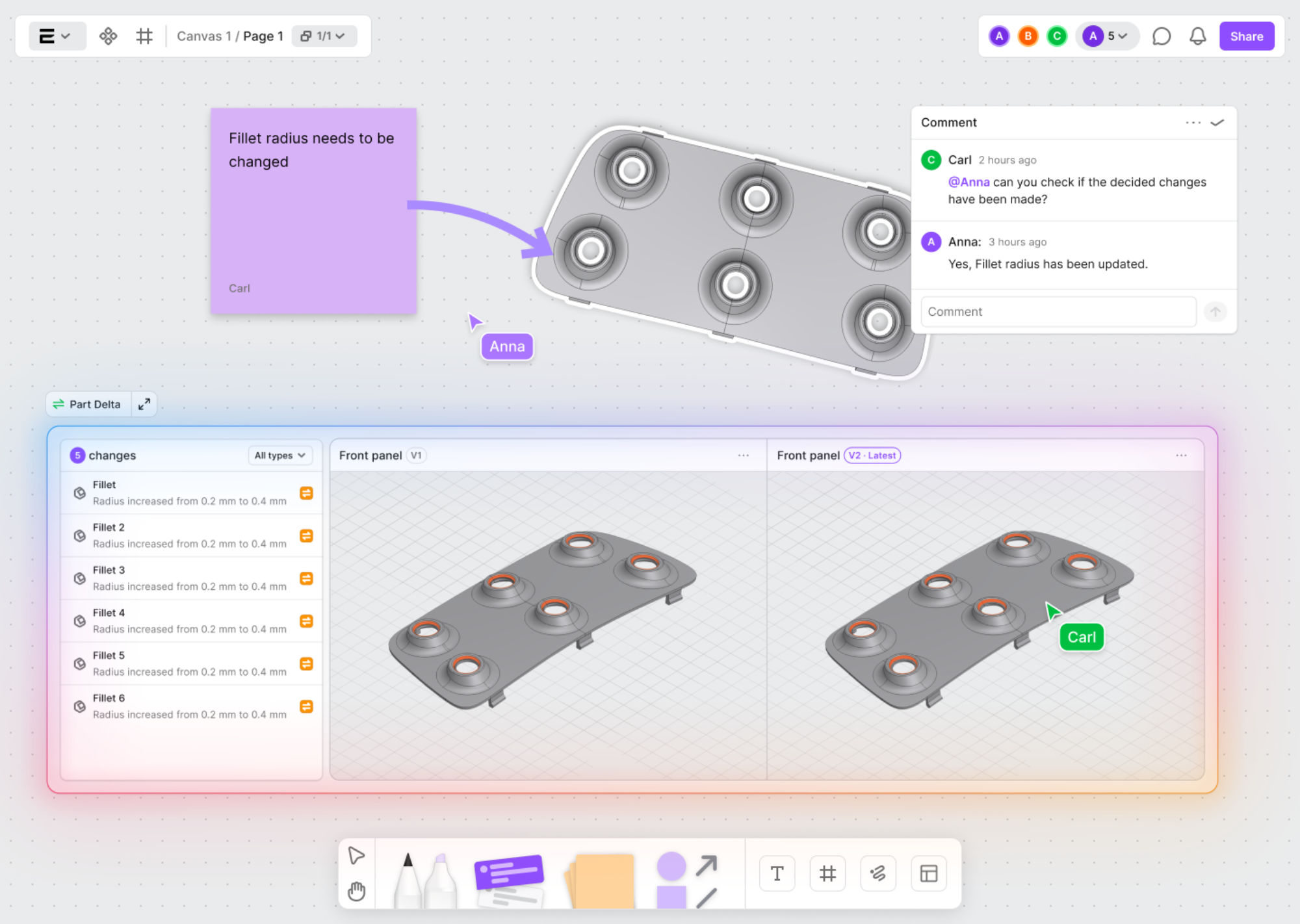
Task: Click the Part Delta button
Action: [88, 404]
